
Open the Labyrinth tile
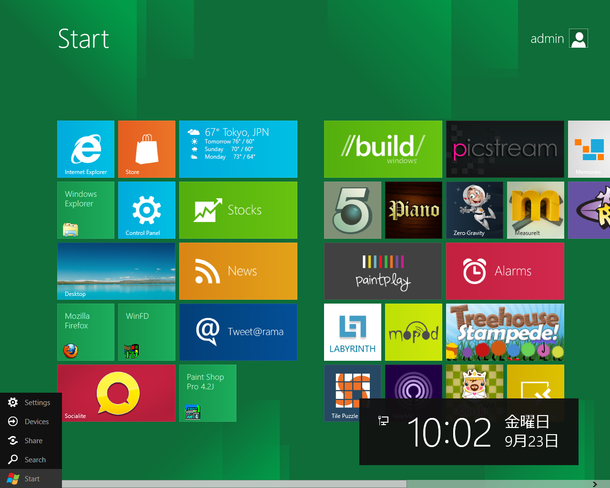(x=352, y=332)
